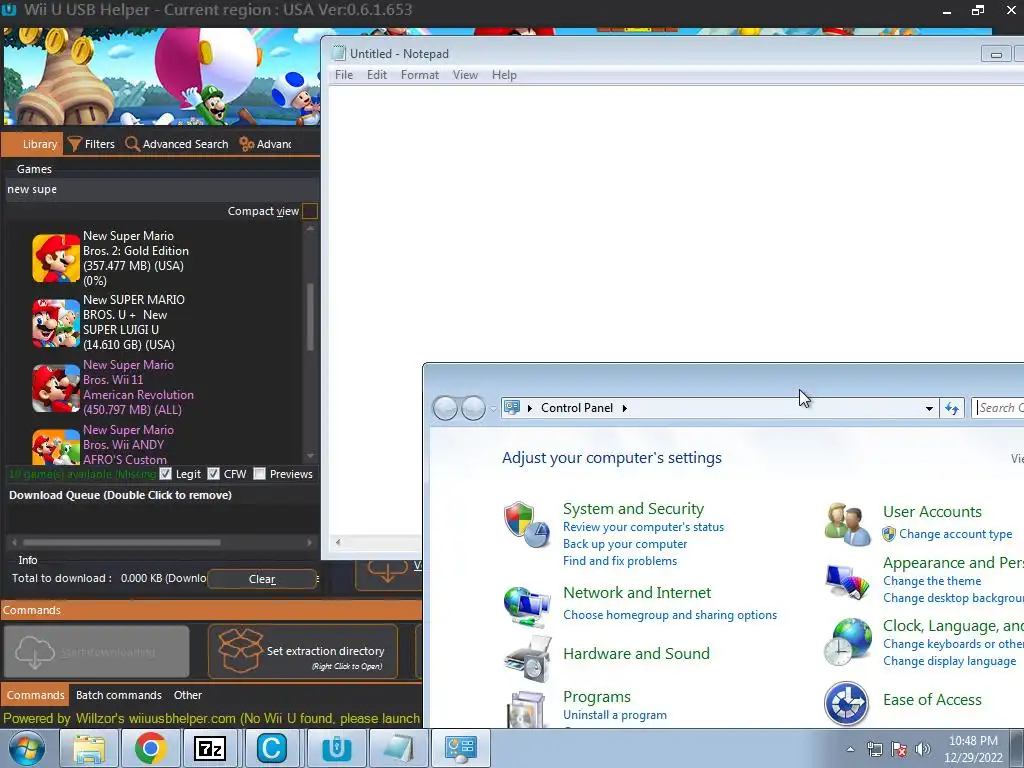Click System and Security shield icon
Screen dimensions: 1024x768
click(526, 524)
